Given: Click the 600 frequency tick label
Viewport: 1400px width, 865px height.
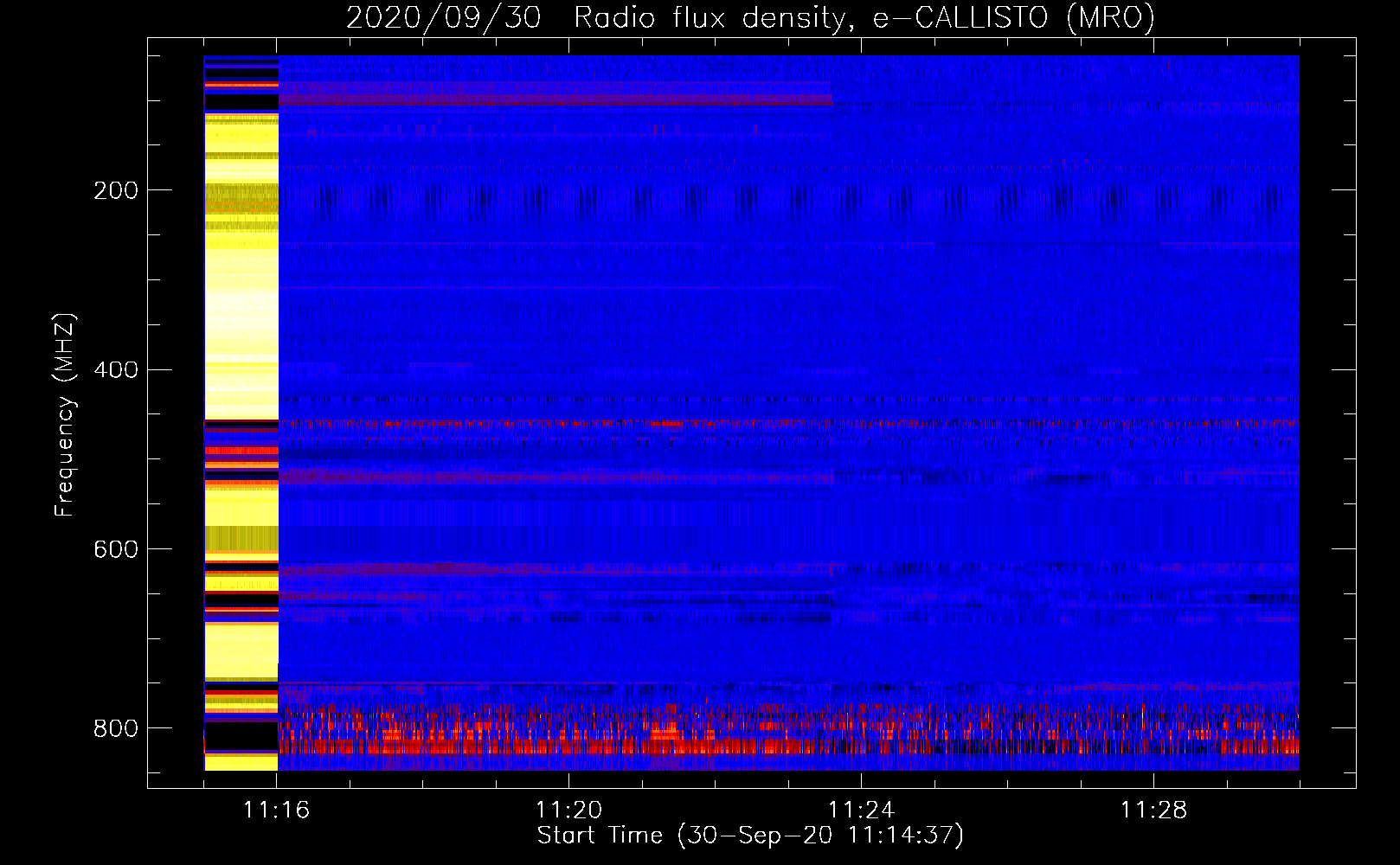Looking at the screenshot, I should (x=116, y=550).
